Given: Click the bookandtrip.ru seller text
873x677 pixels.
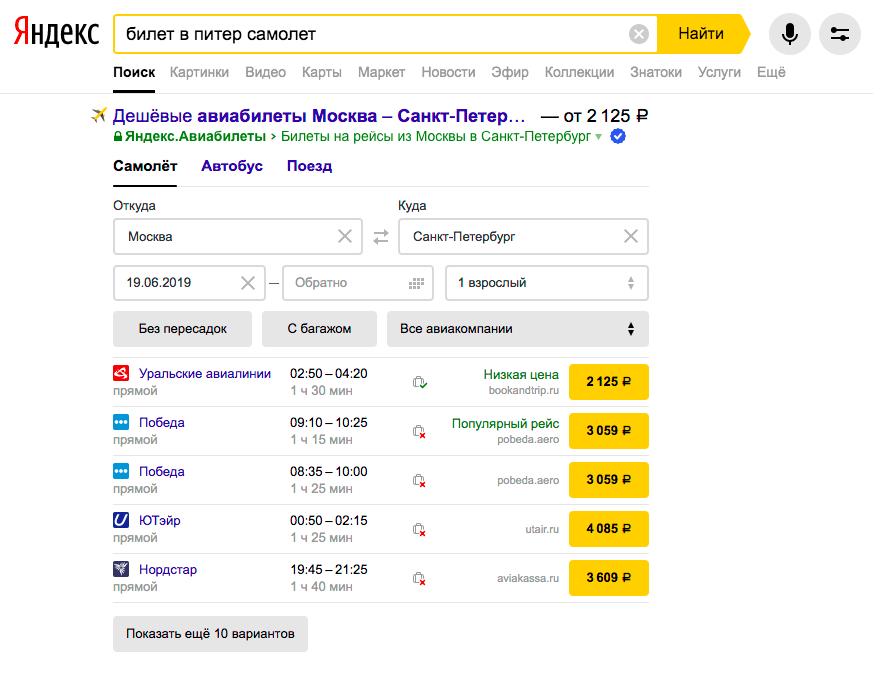Looking at the screenshot, I should (x=523, y=390).
